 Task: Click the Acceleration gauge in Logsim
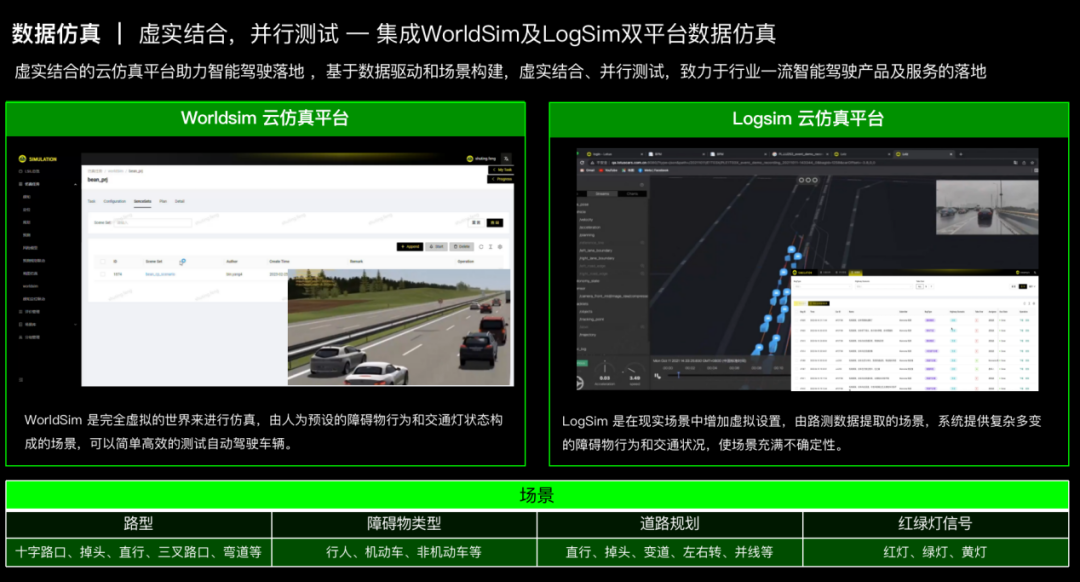pos(605,373)
